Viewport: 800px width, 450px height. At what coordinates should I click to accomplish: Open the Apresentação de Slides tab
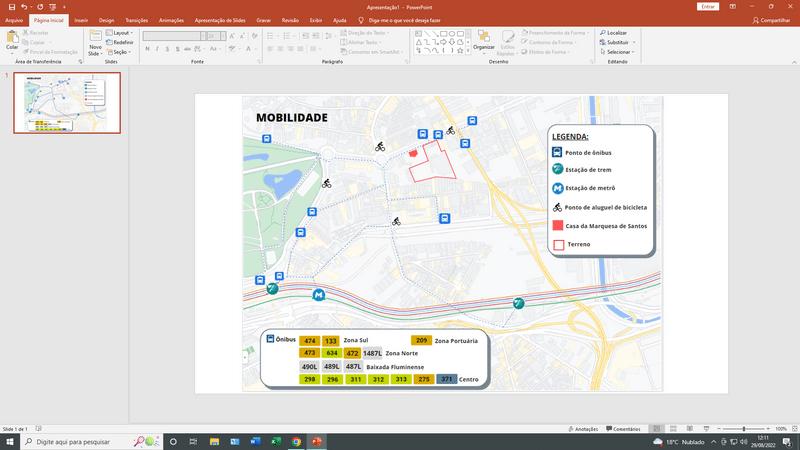[220, 20]
